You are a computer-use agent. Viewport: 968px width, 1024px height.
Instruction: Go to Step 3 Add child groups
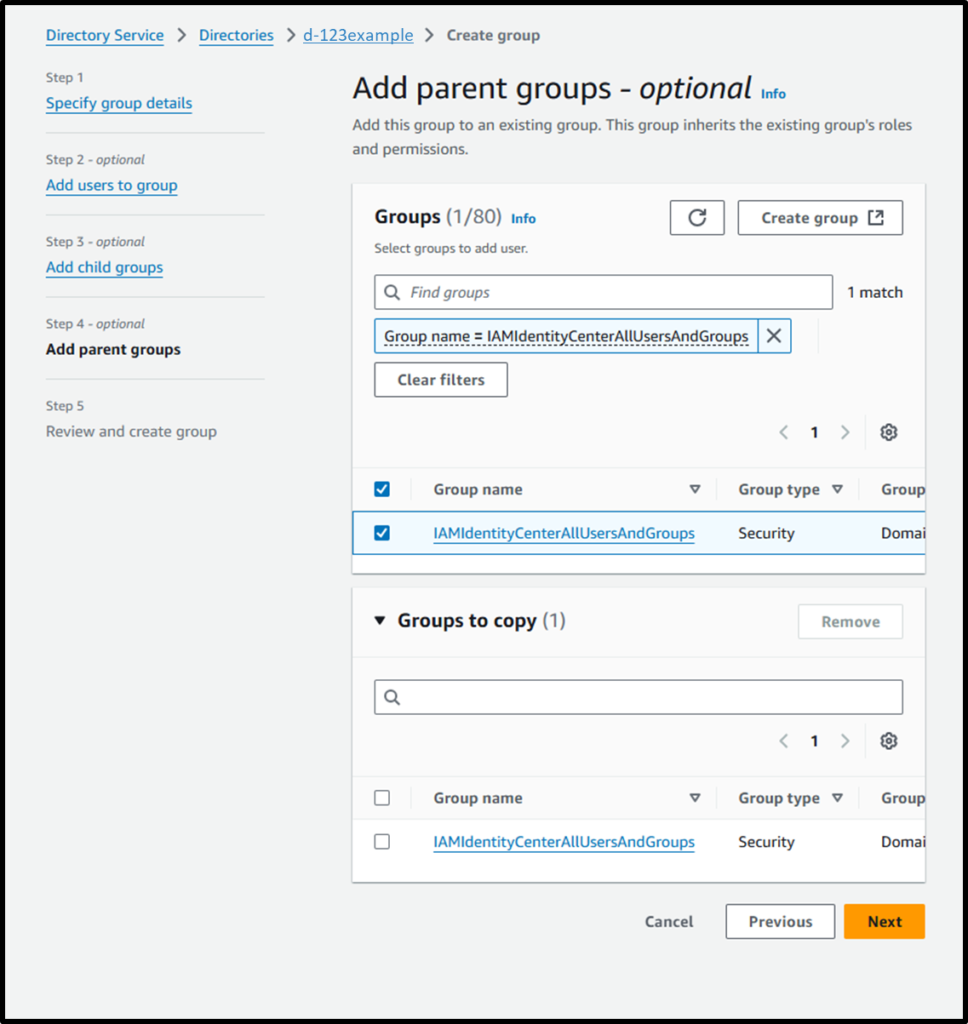105,268
